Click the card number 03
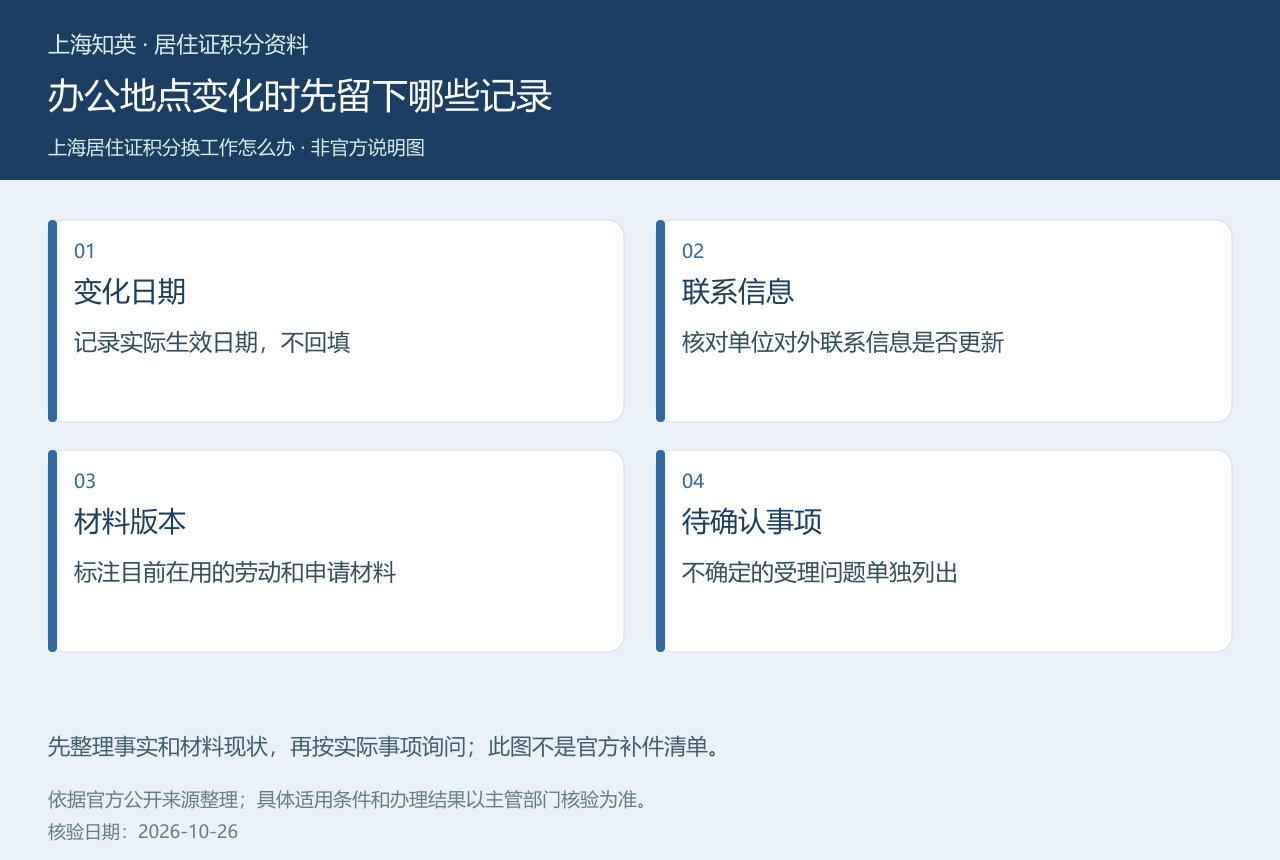Image resolution: width=1280 pixels, height=860 pixels. (x=85, y=481)
